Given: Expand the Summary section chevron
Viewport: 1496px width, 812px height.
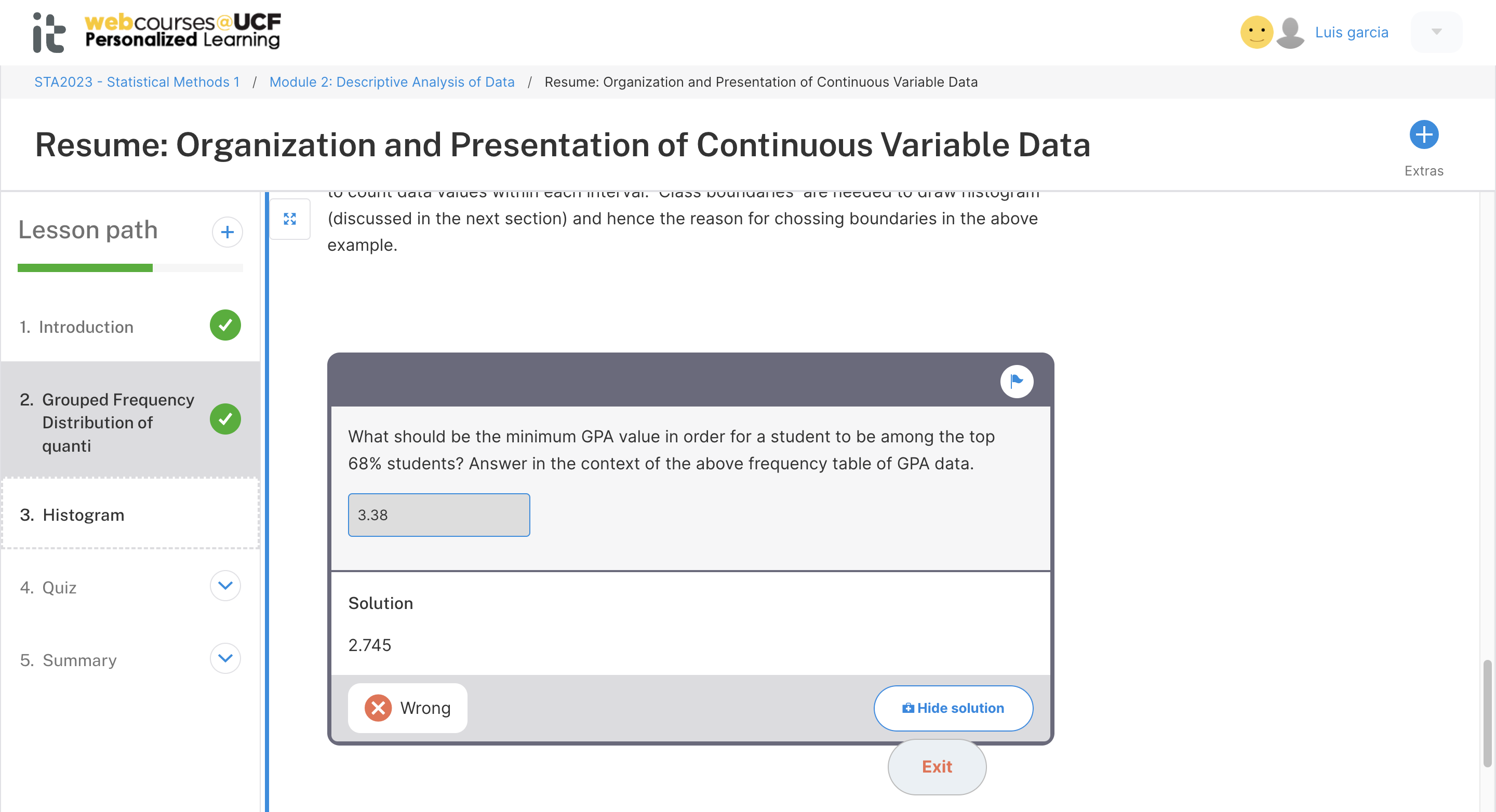Looking at the screenshot, I should [225, 658].
